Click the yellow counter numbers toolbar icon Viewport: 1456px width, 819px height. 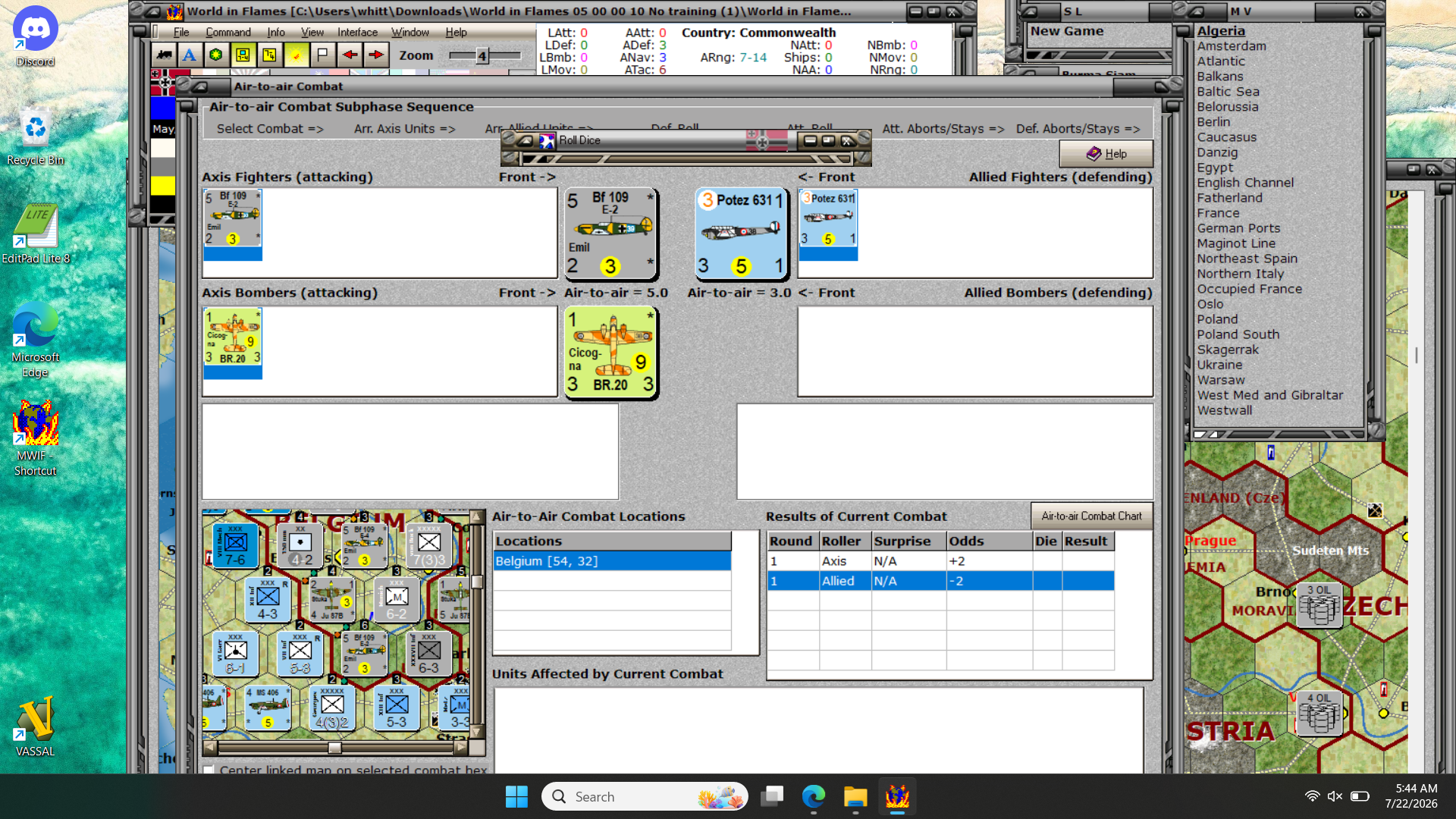tap(269, 55)
